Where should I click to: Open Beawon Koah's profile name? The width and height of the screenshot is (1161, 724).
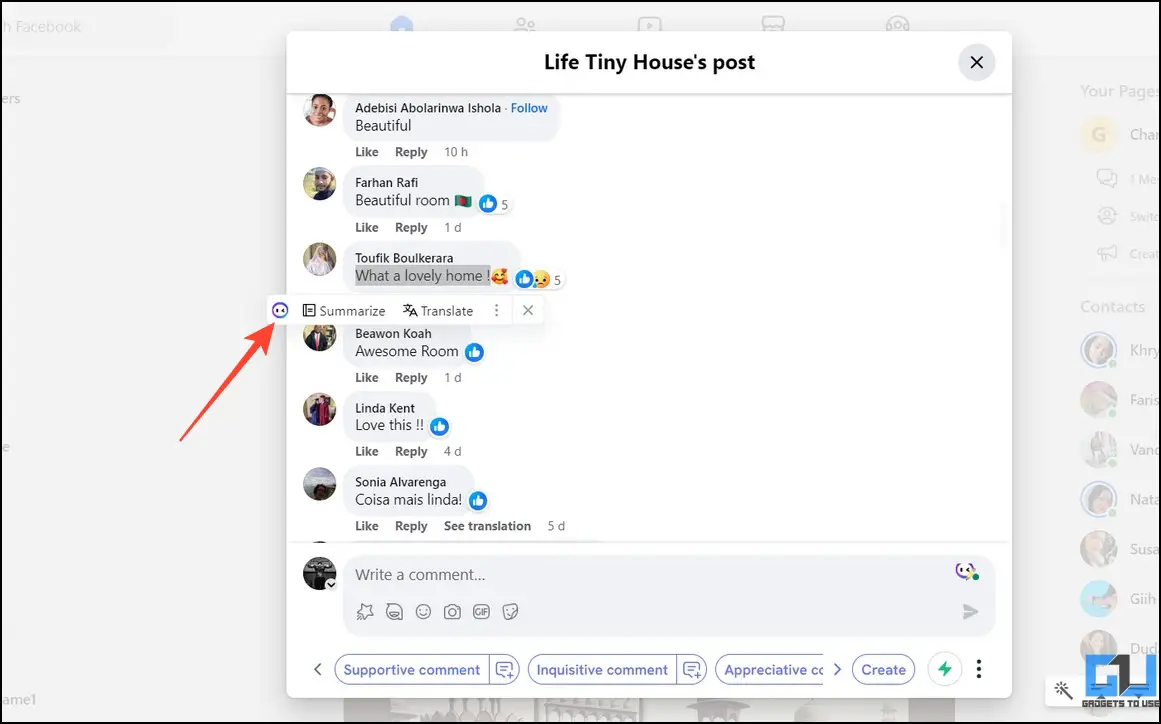click(x=393, y=334)
